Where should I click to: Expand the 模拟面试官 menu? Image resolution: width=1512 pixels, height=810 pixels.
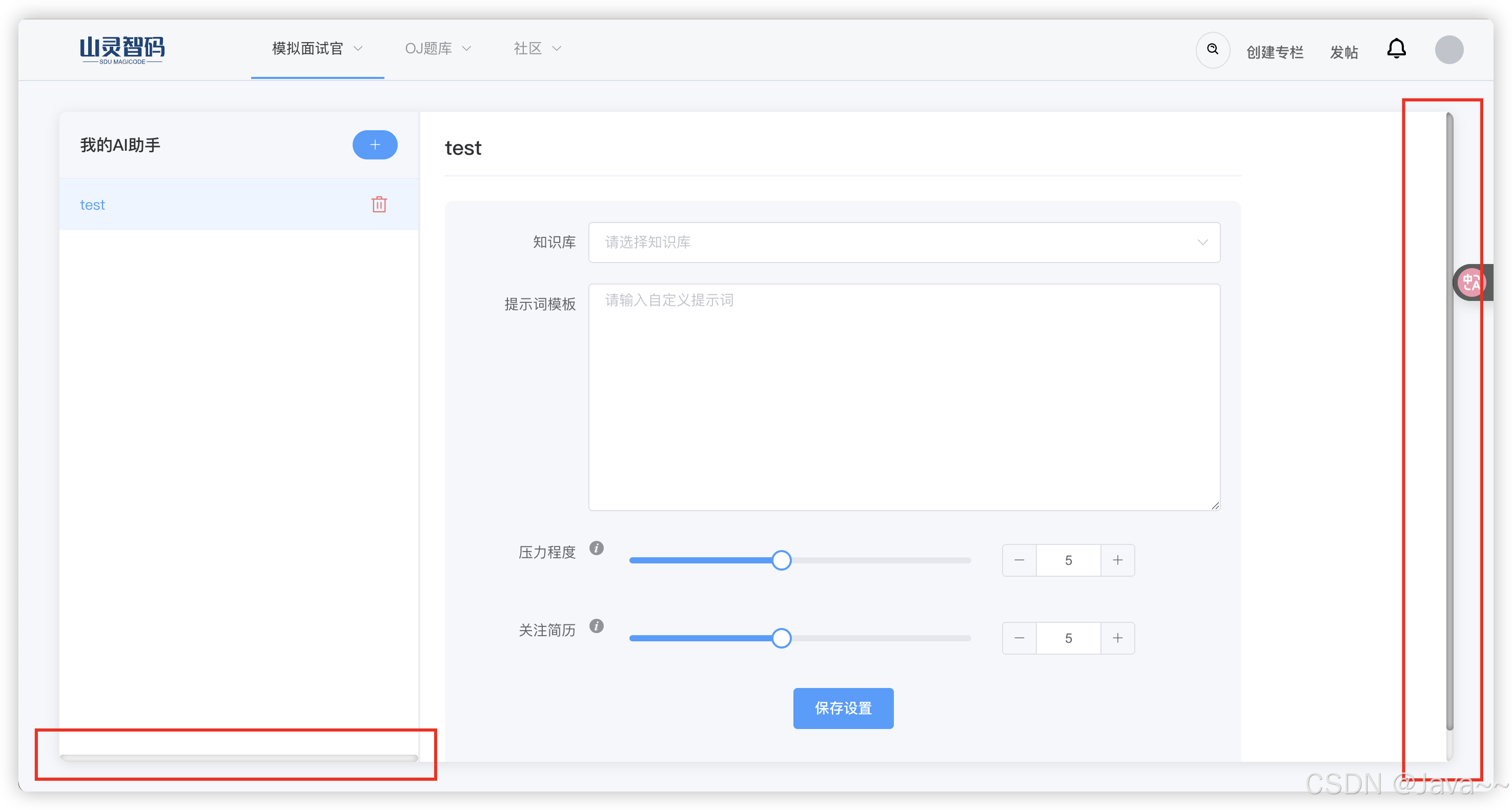point(317,49)
